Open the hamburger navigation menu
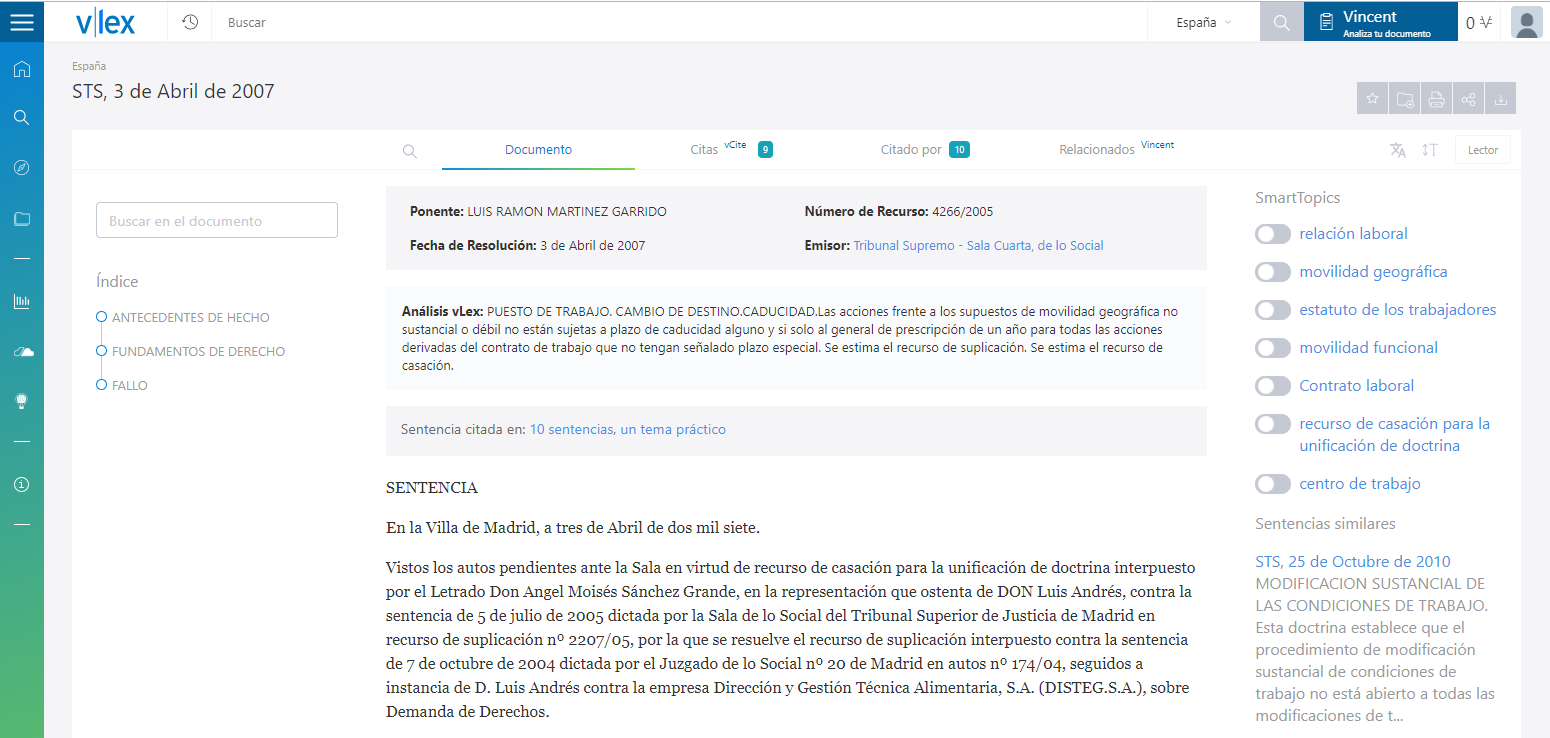This screenshot has width=1550, height=738. tap(21, 21)
